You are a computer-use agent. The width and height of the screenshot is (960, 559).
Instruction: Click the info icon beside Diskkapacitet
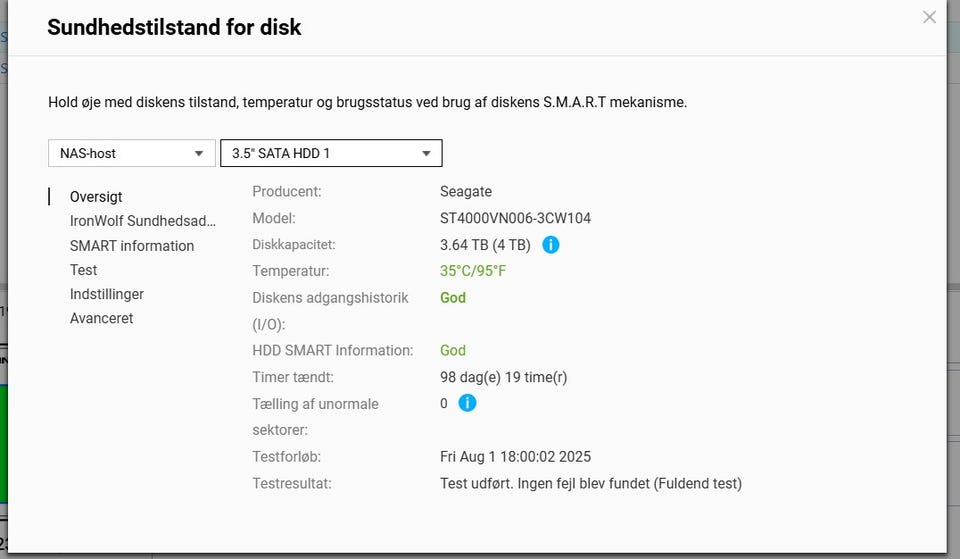pyautogui.click(x=550, y=244)
